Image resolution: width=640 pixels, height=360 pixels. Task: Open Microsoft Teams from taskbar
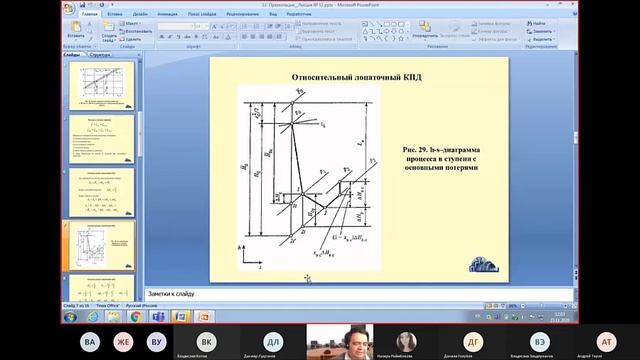click(x=158, y=317)
